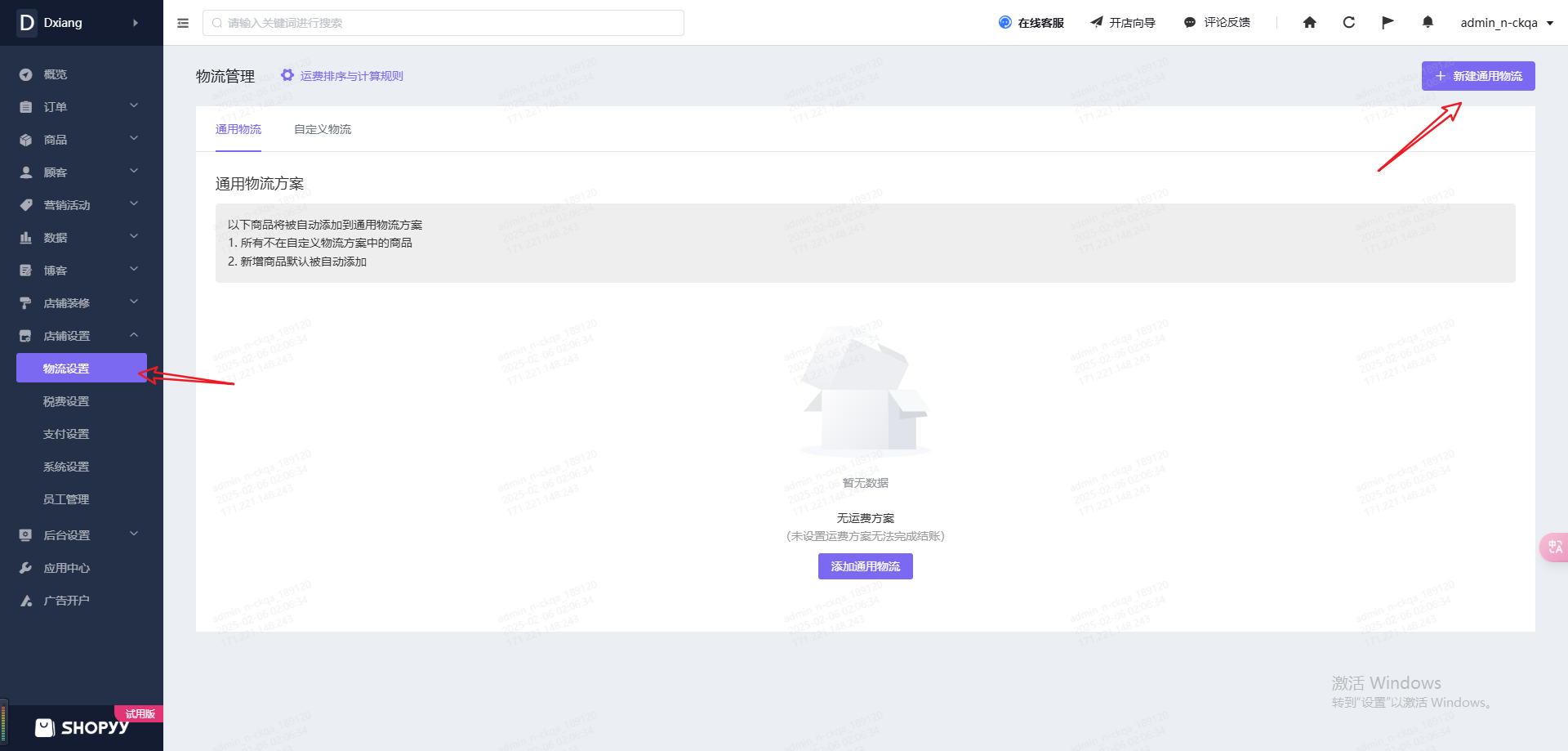The image size is (1568, 751).
Task: Click 新建通用物流 button
Action: point(1478,76)
